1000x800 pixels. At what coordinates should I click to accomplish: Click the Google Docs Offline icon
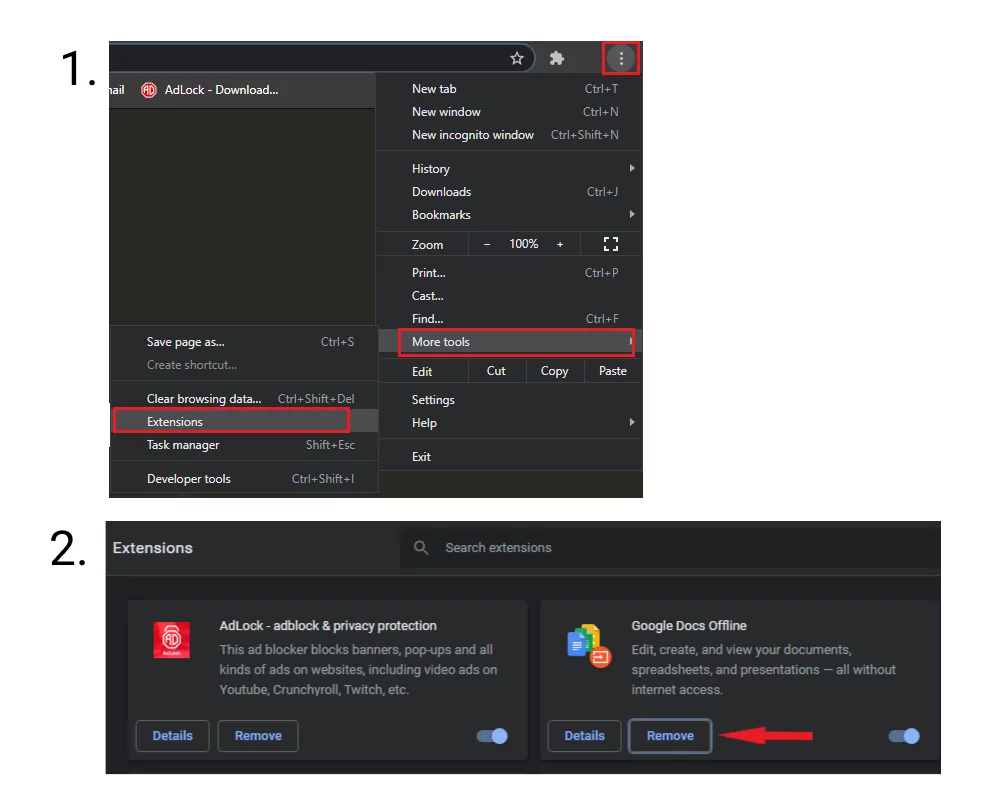[589, 645]
